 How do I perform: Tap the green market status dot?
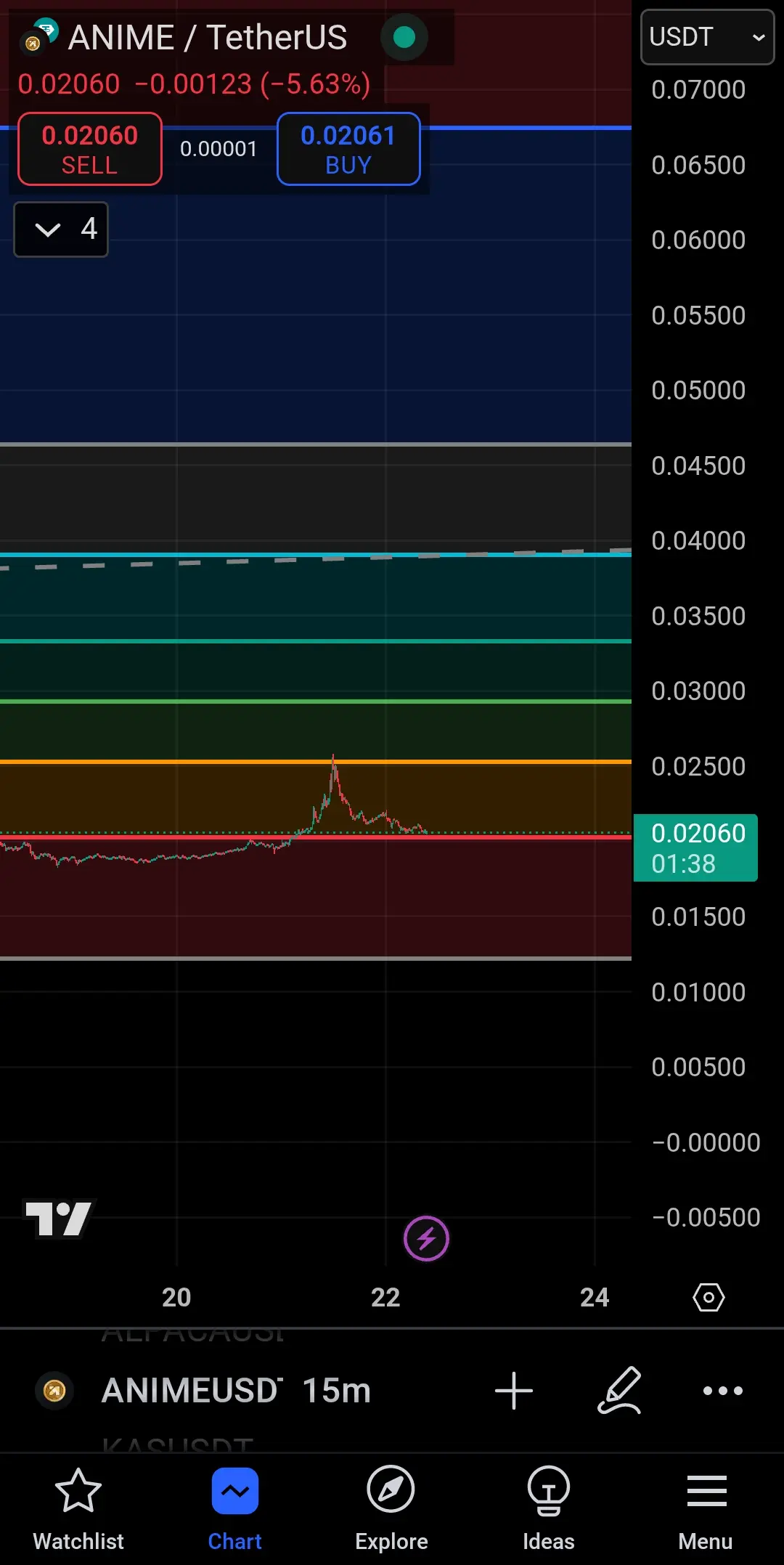(404, 37)
